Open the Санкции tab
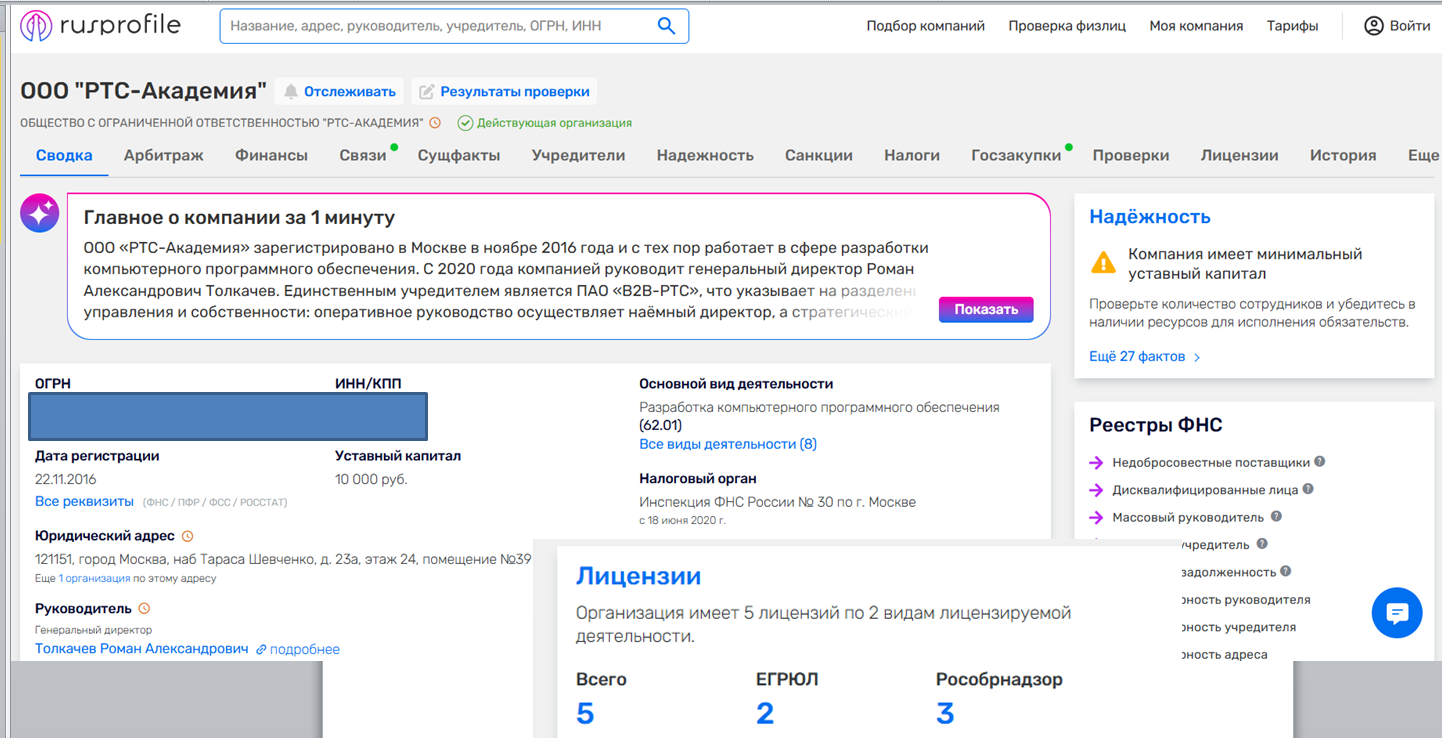The image size is (1442, 738). pyautogui.click(x=819, y=155)
